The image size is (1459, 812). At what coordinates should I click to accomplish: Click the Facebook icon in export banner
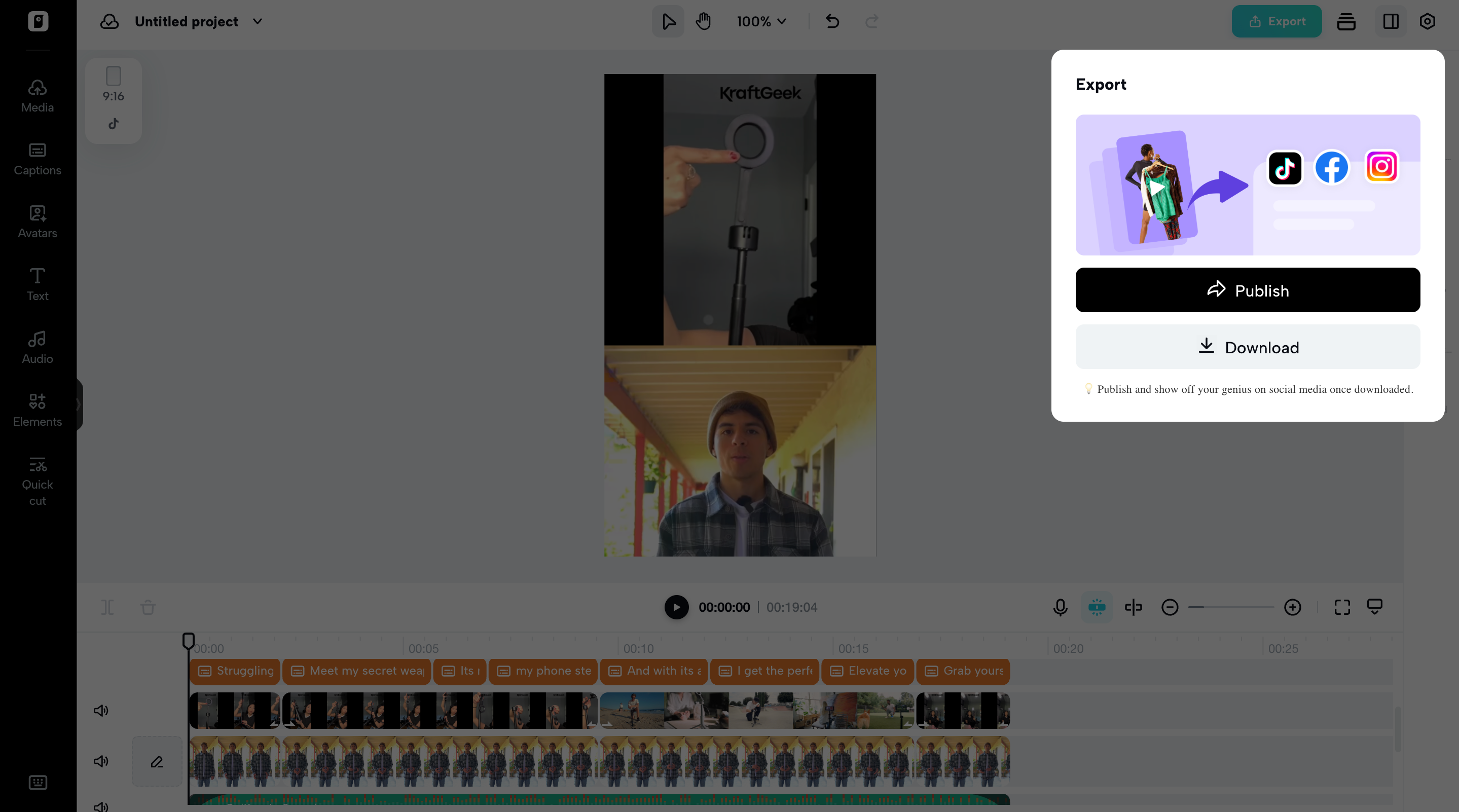(1332, 168)
